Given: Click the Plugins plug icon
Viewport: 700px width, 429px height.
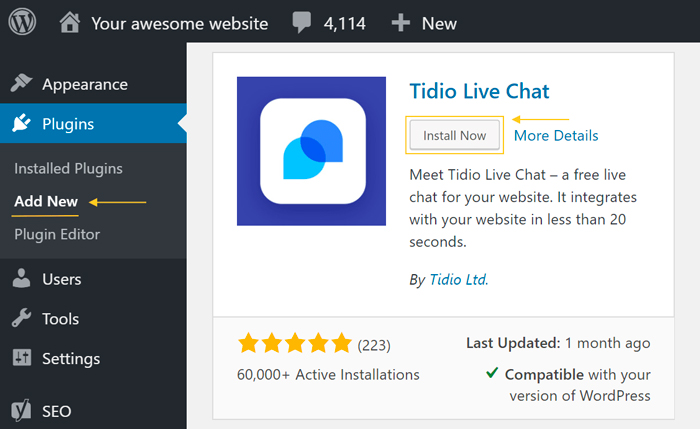Looking at the screenshot, I should tap(21, 123).
